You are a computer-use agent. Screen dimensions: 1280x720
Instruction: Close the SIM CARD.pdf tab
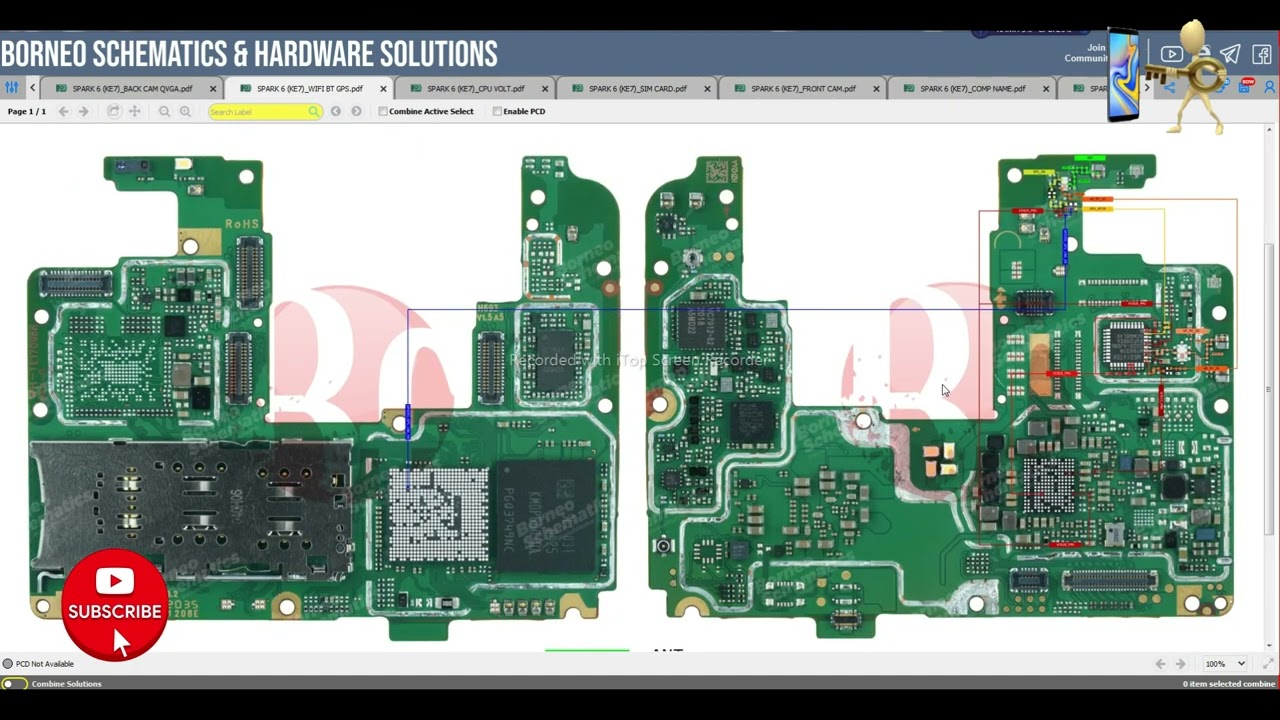click(x=707, y=89)
